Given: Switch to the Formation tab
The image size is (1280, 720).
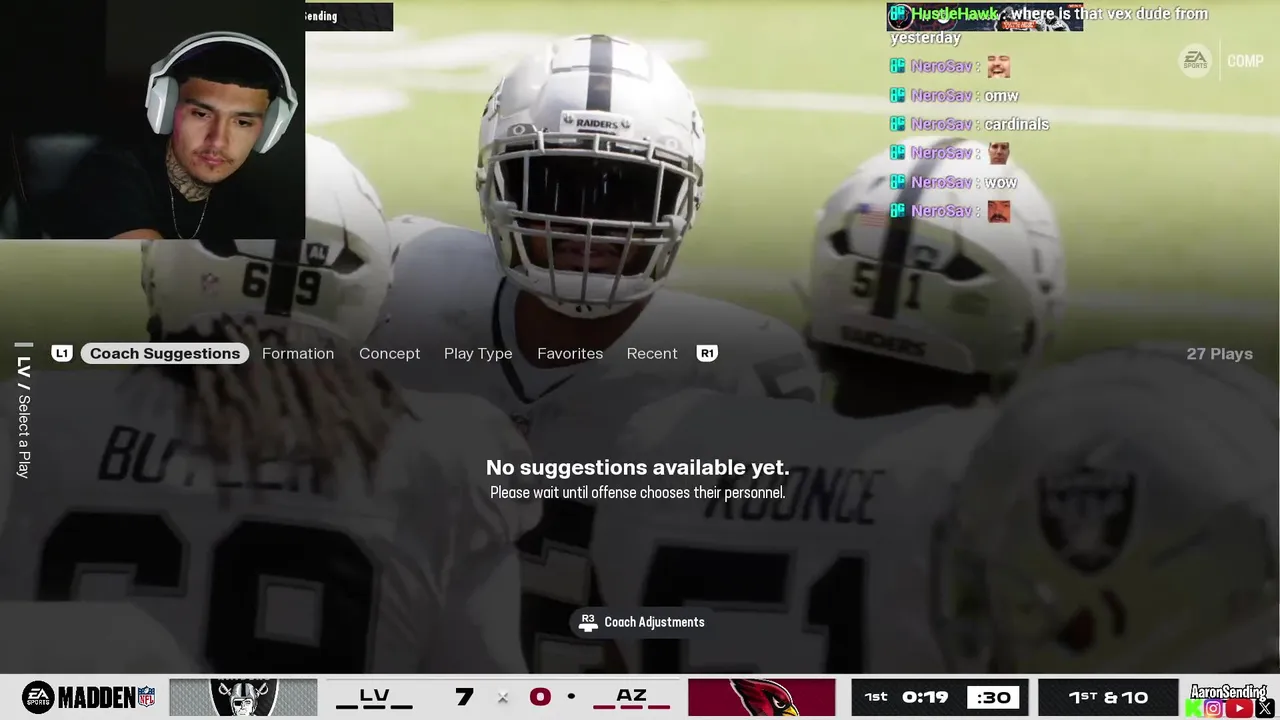Looking at the screenshot, I should (x=298, y=353).
